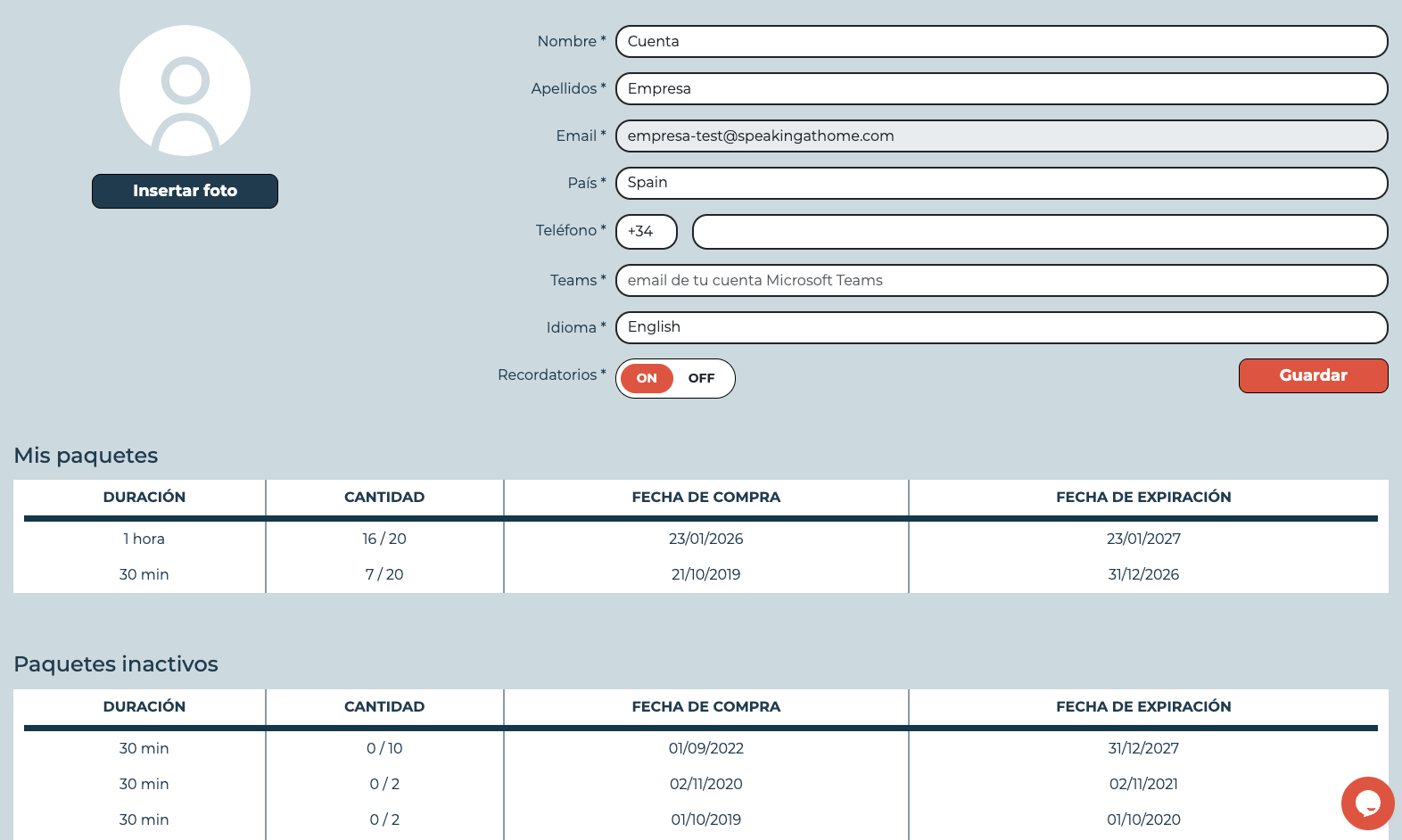Open the red chat support bubble
1402x840 pixels.
coord(1367,803)
